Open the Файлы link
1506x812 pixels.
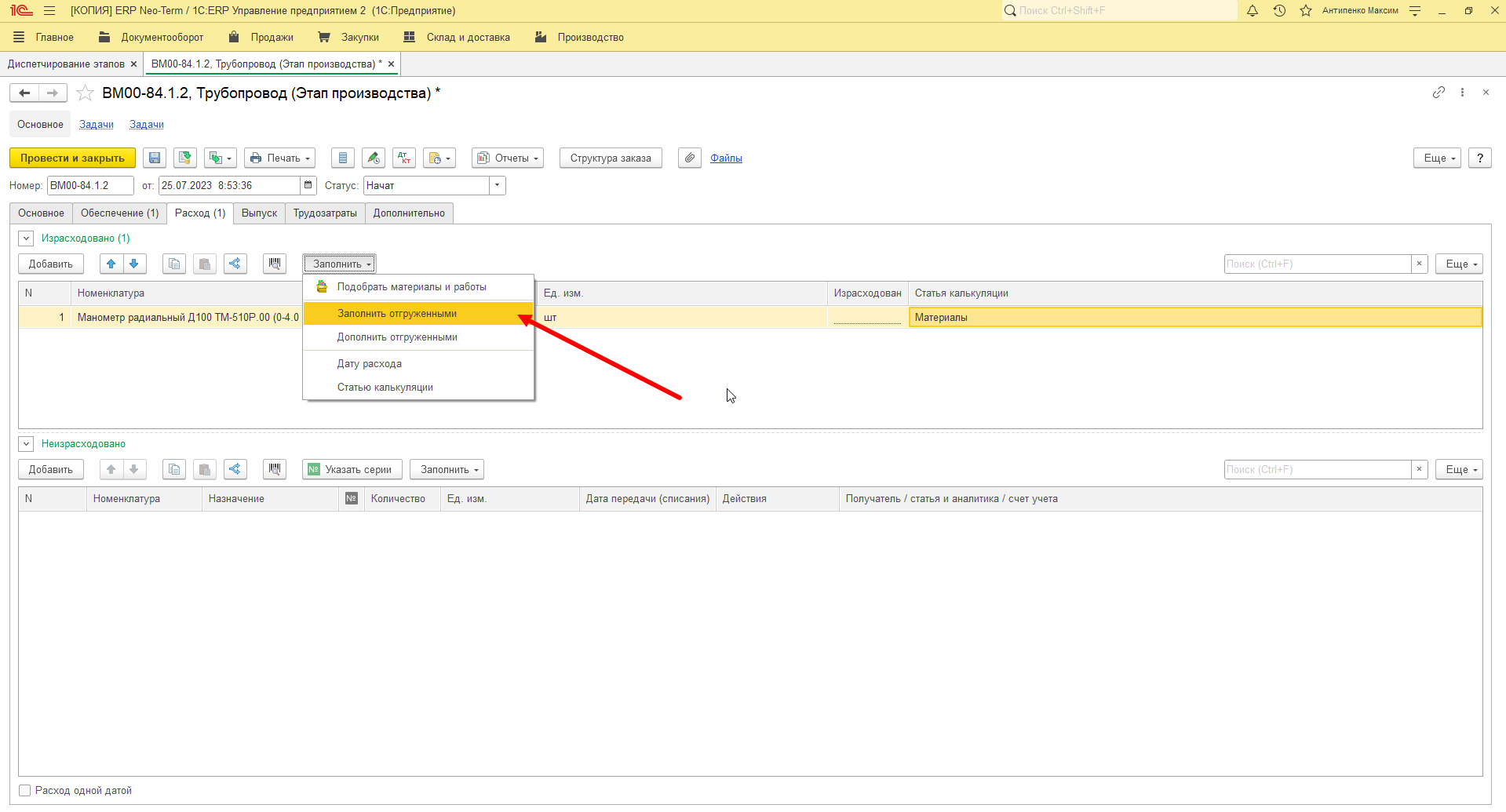click(726, 158)
